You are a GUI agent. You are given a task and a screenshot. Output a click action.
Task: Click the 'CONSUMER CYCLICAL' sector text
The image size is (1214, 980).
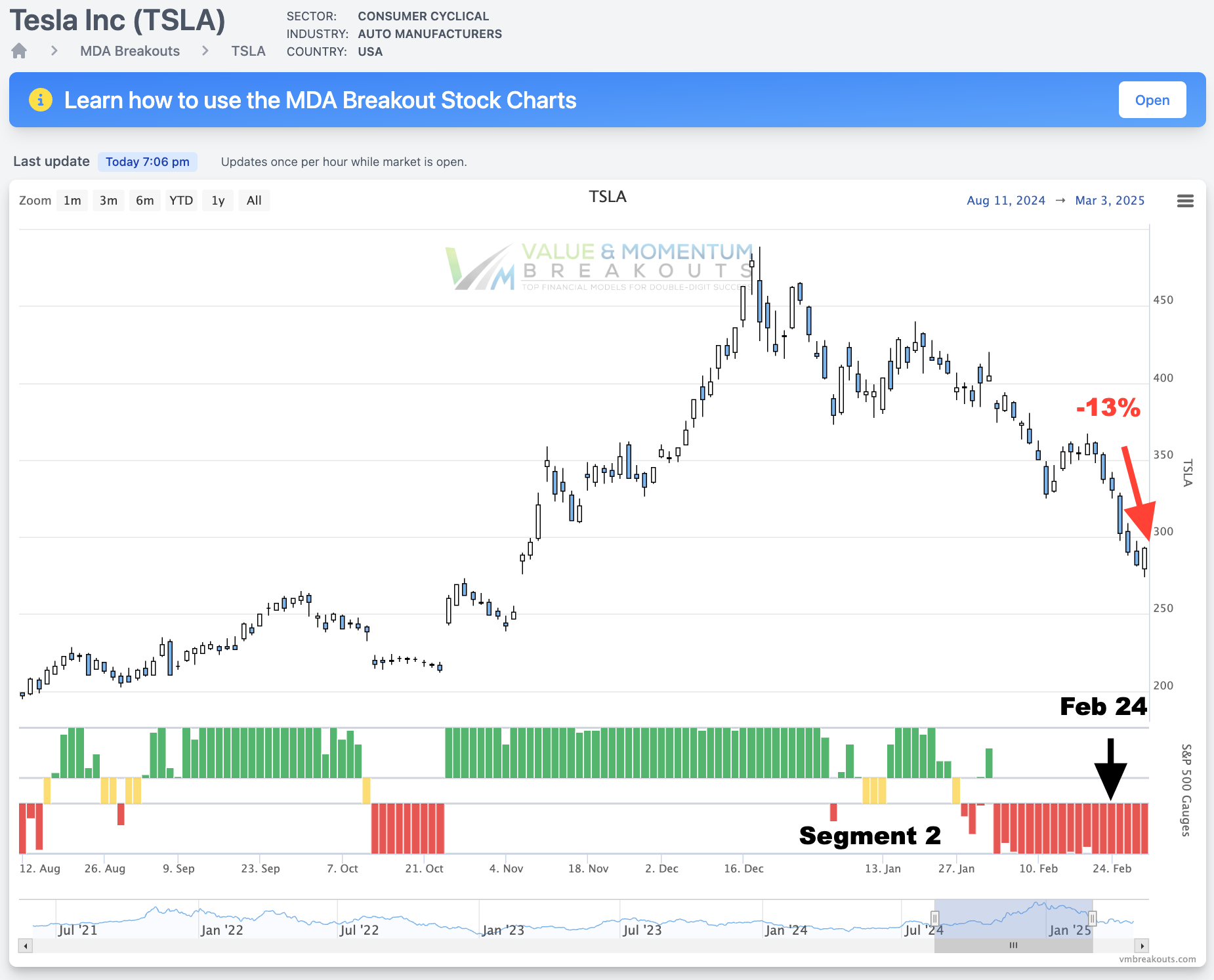click(x=423, y=16)
